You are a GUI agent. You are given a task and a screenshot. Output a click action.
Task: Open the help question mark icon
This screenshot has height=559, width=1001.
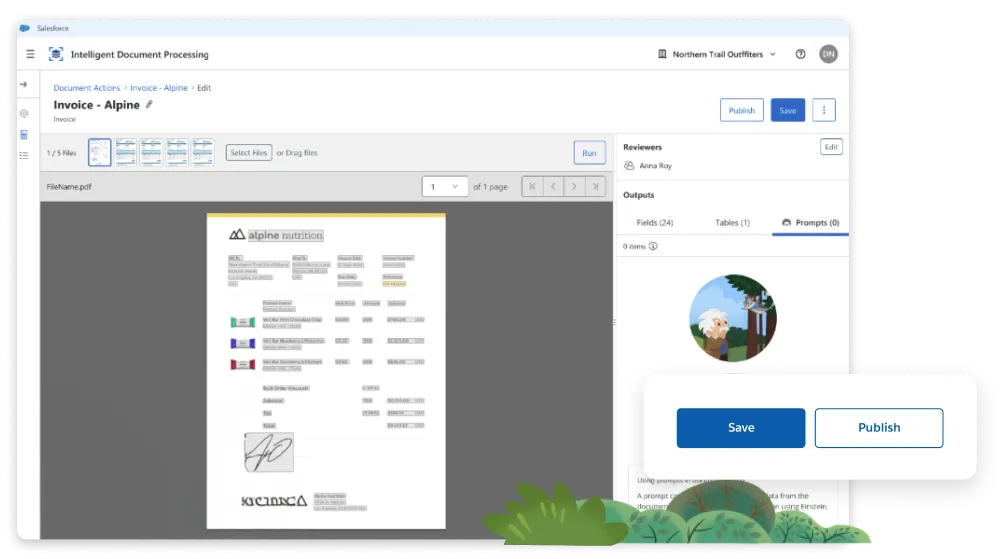(801, 54)
